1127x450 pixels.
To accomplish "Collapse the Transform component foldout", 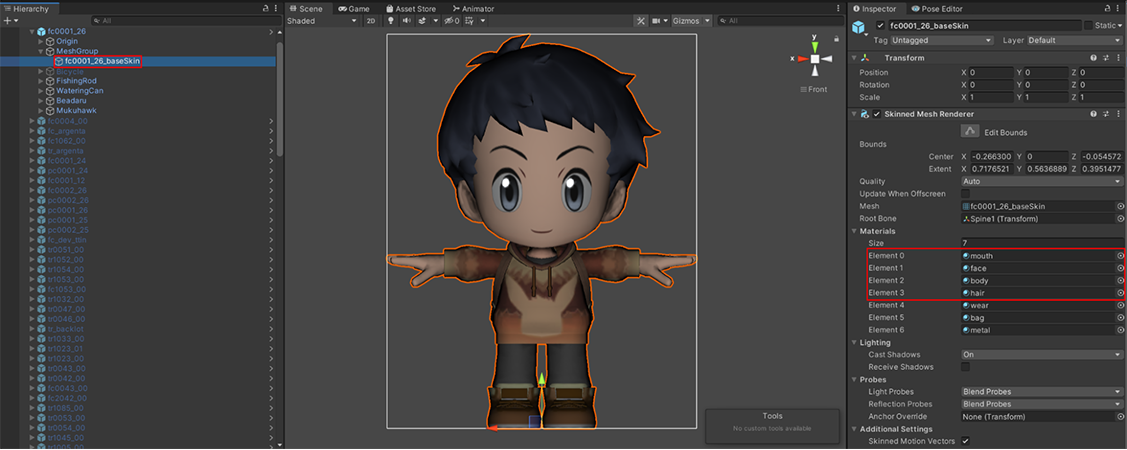I will coord(855,58).
